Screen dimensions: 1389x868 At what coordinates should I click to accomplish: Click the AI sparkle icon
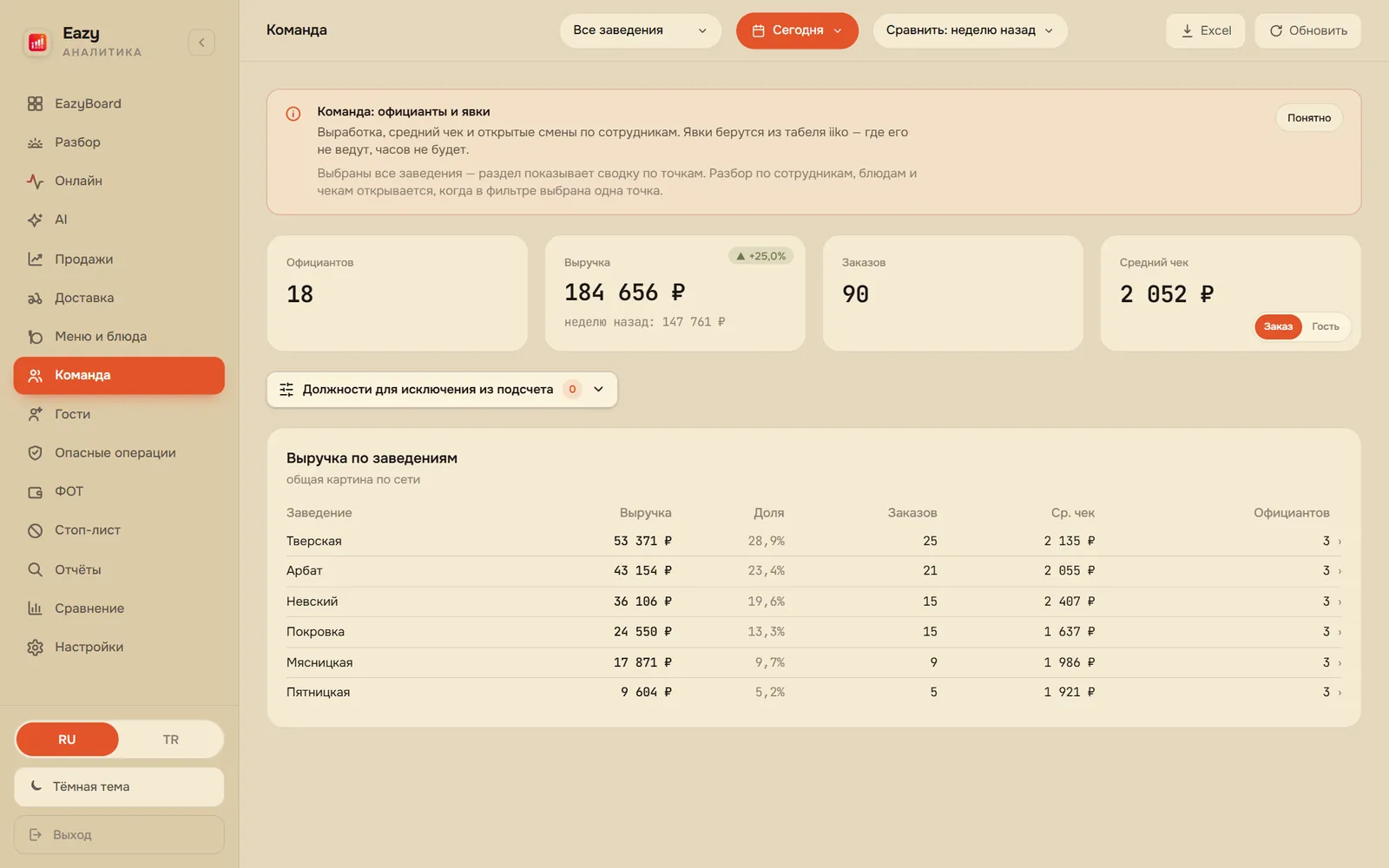coord(35,220)
